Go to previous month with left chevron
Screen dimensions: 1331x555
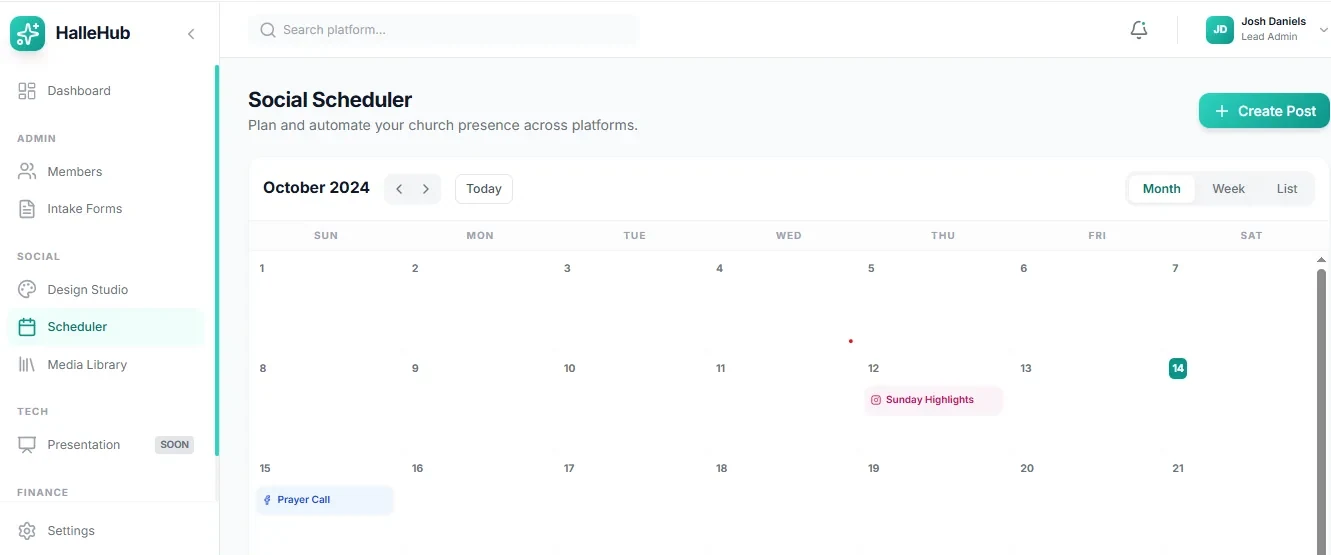coord(399,189)
